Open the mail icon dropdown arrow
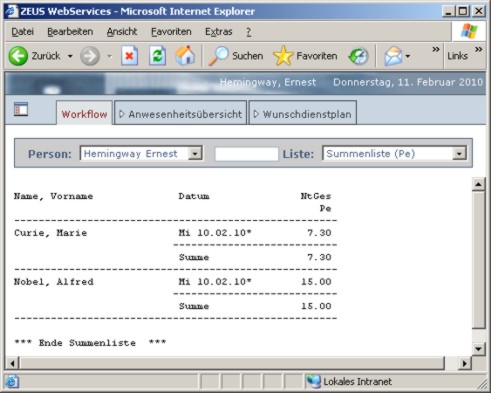The height and width of the screenshot is (393, 491). [x=408, y=56]
